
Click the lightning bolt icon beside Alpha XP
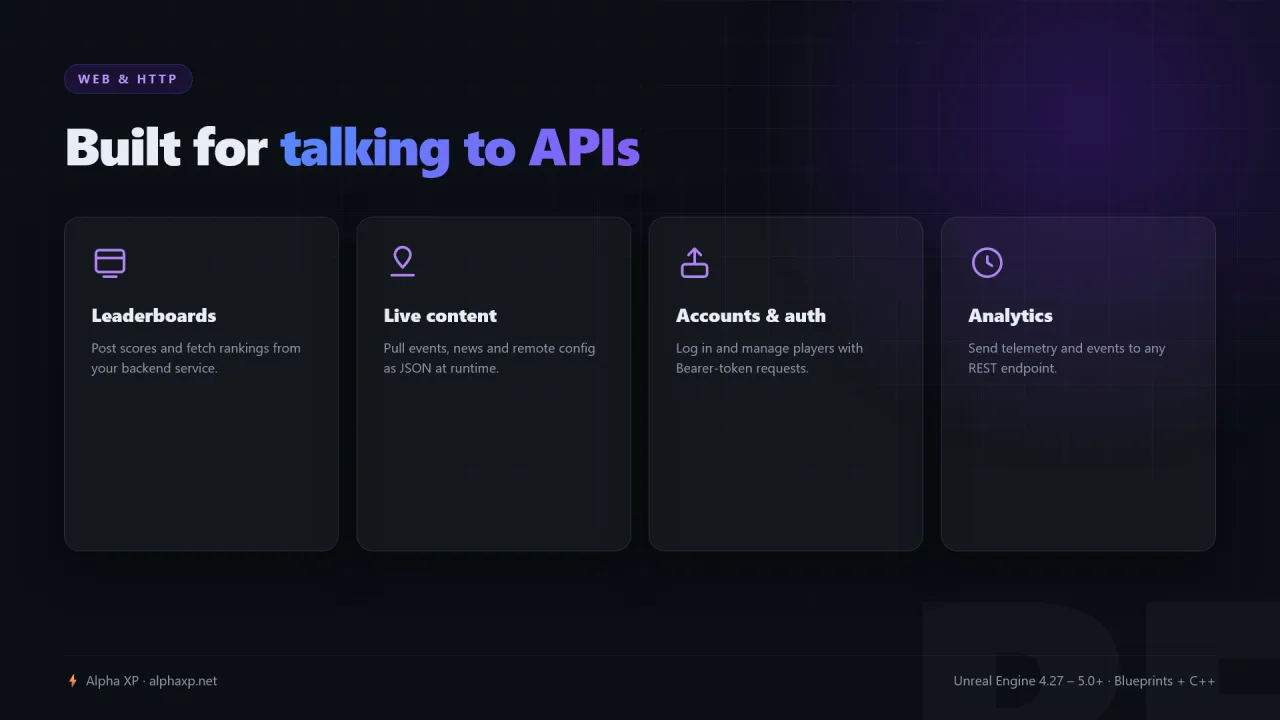[72, 681]
